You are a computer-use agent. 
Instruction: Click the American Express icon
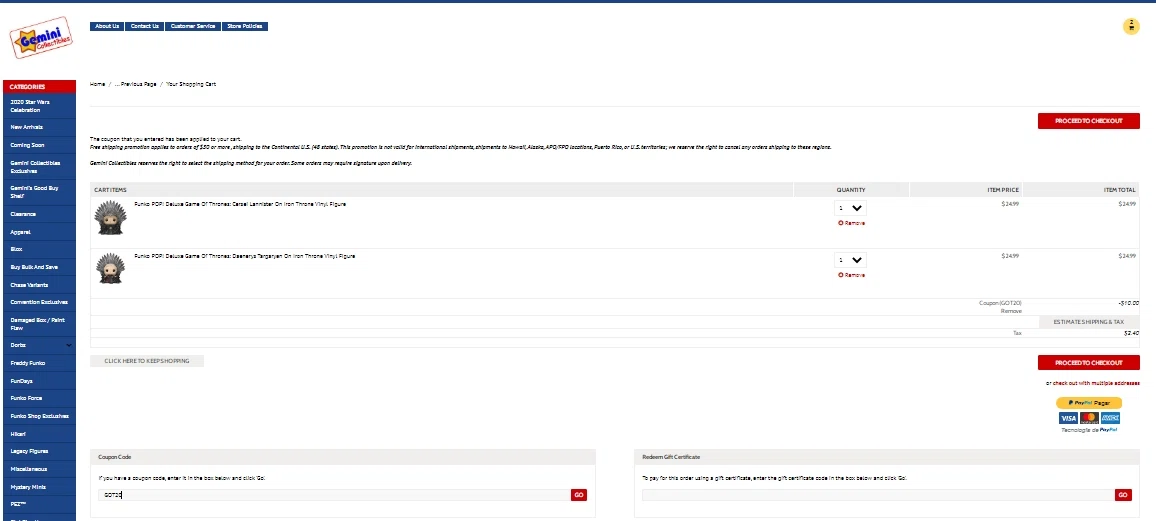click(x=1110, y=418)
